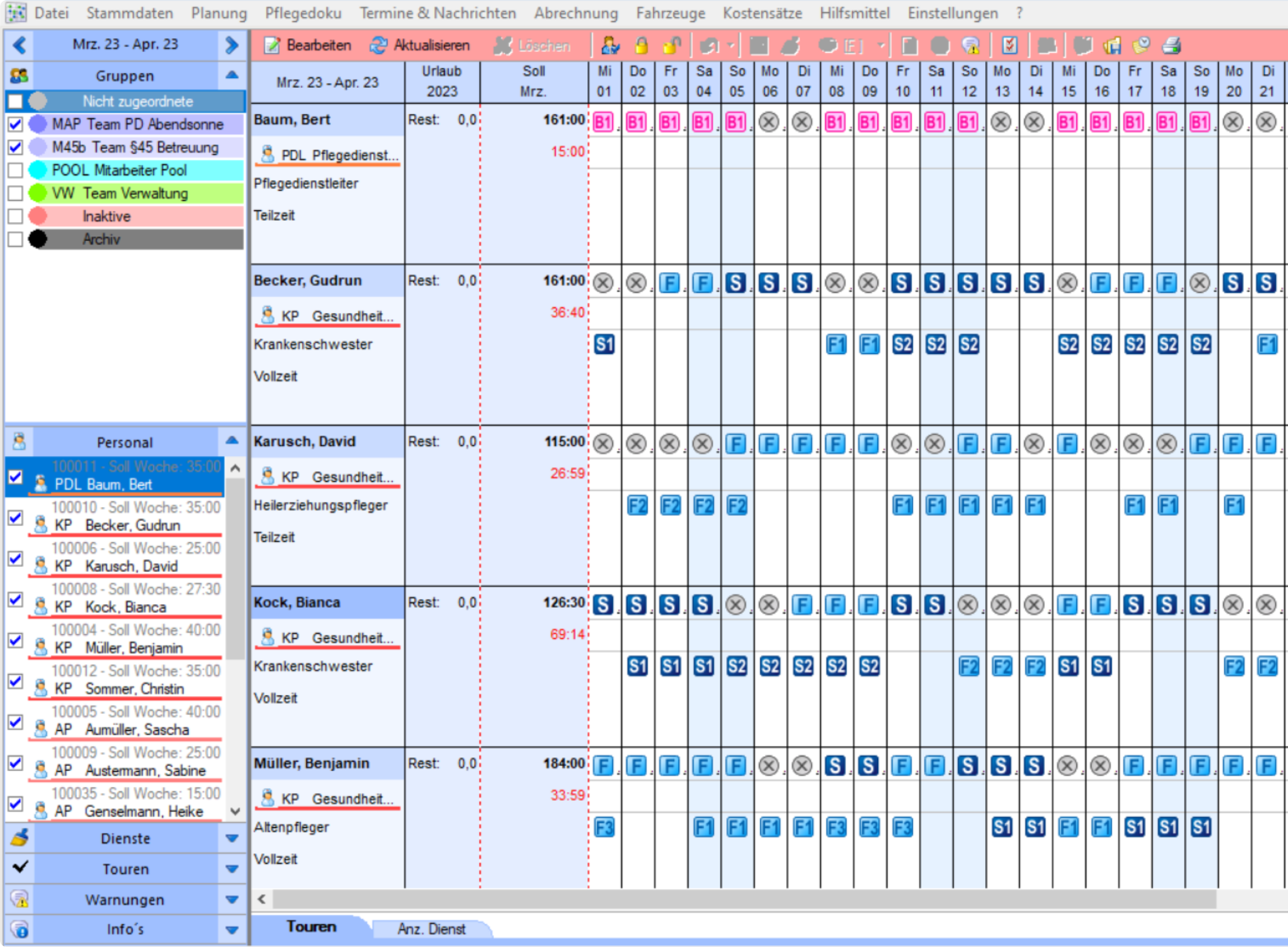1288x947 pixels.
Task: Click the Müller, Benjamin row header
Action: coord(328,763)
